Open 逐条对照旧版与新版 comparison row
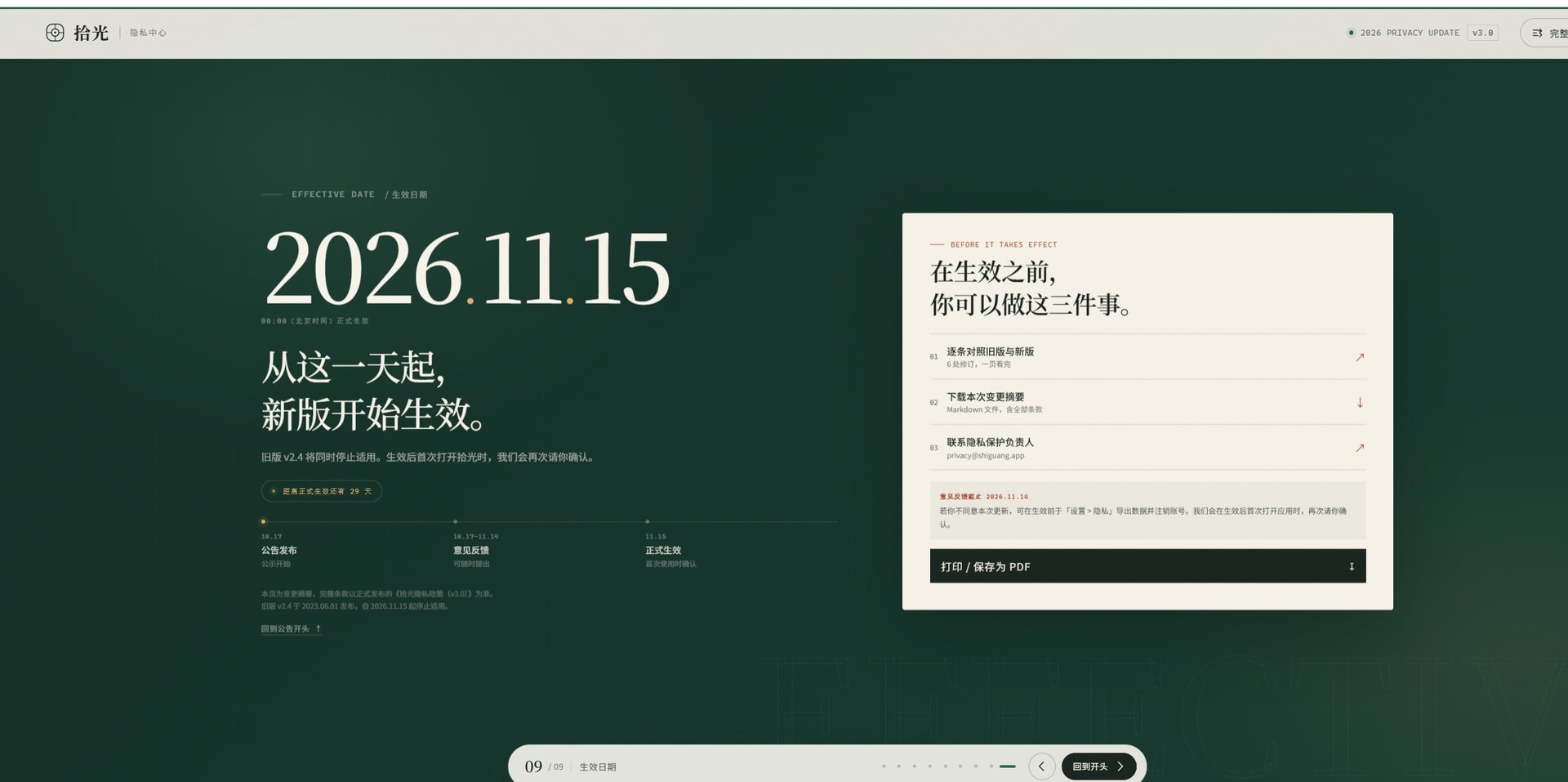1568x782 pixels. (1147, 357)
